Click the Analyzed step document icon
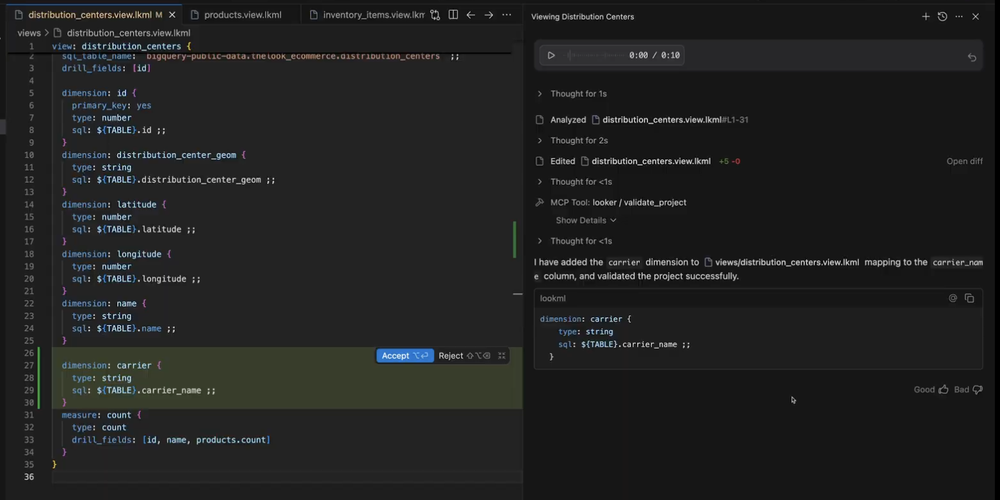 click(540, 120)
